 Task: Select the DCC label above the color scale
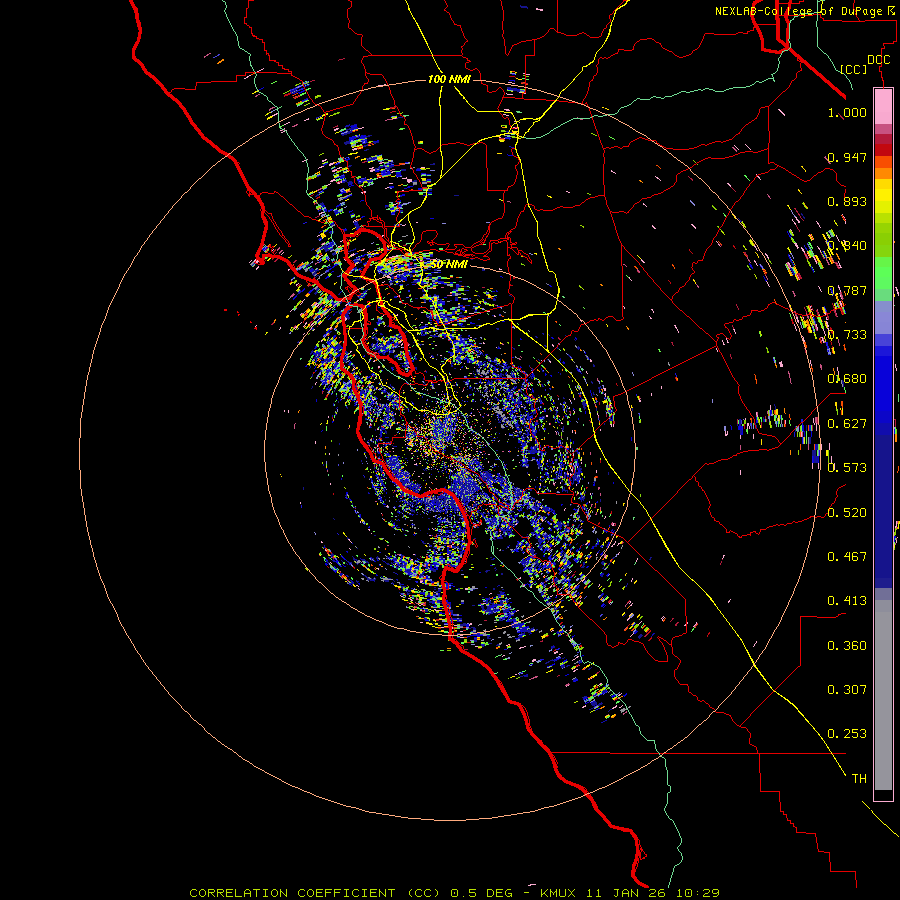pos(878,60)
